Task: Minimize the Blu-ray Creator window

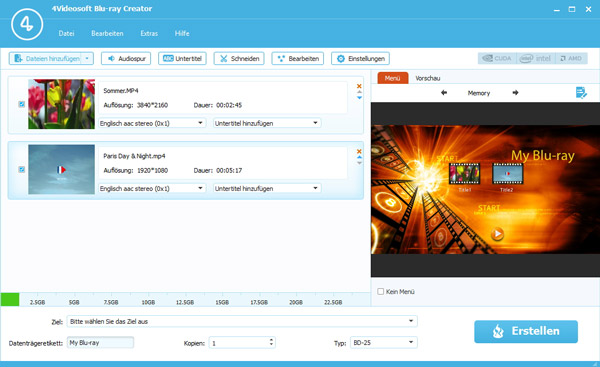Action: (x=557, y=10)
